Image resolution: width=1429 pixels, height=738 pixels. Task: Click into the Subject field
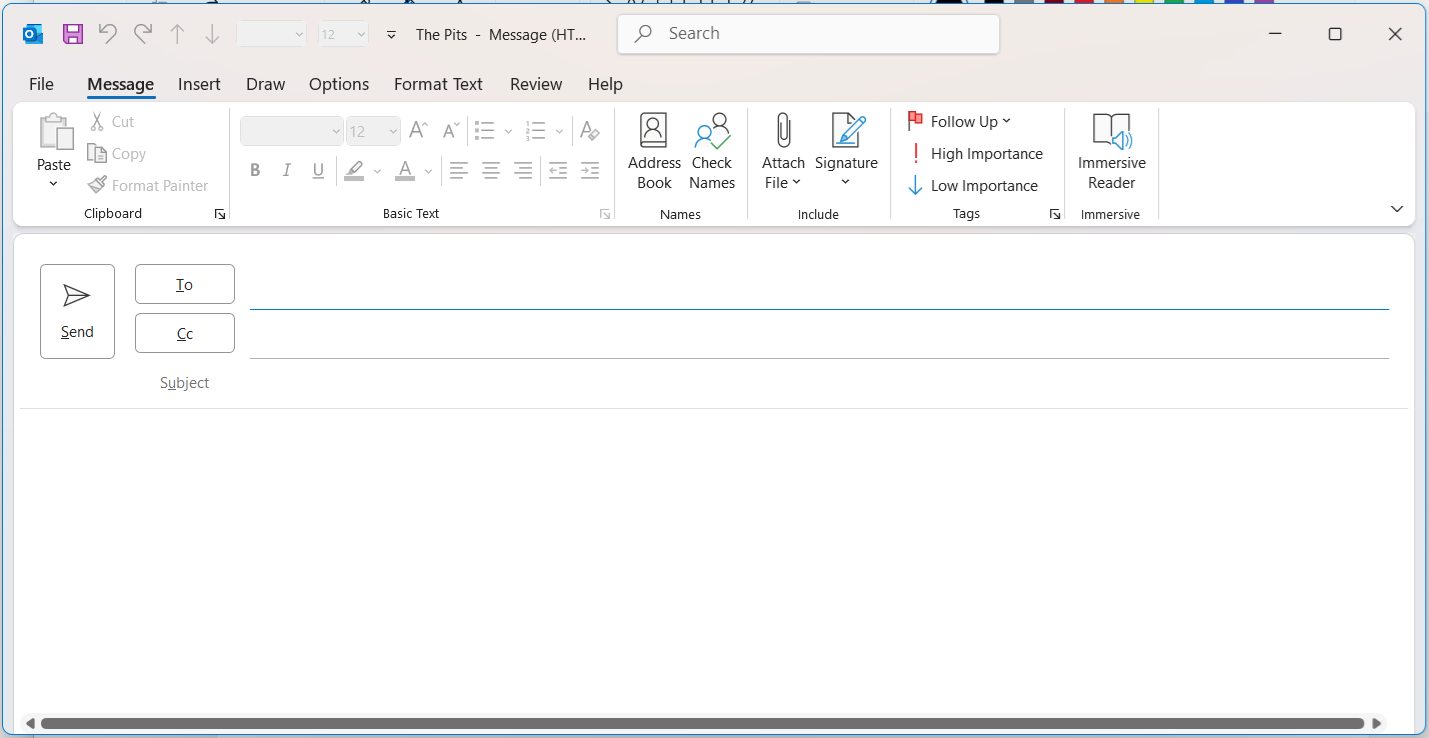pos(819,383)
